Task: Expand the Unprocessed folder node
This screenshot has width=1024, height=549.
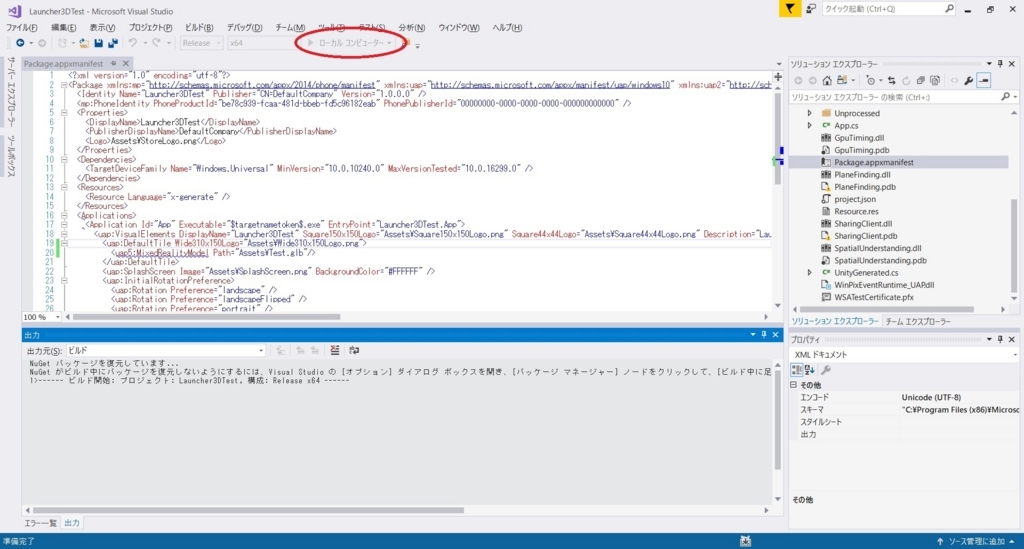Action: [x=809, y=114]
